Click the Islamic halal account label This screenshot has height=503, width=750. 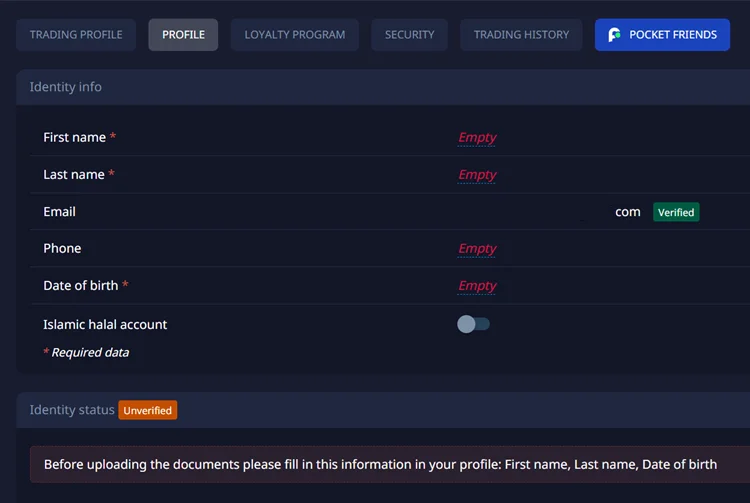pyautogui.click(x=105, y=325)
